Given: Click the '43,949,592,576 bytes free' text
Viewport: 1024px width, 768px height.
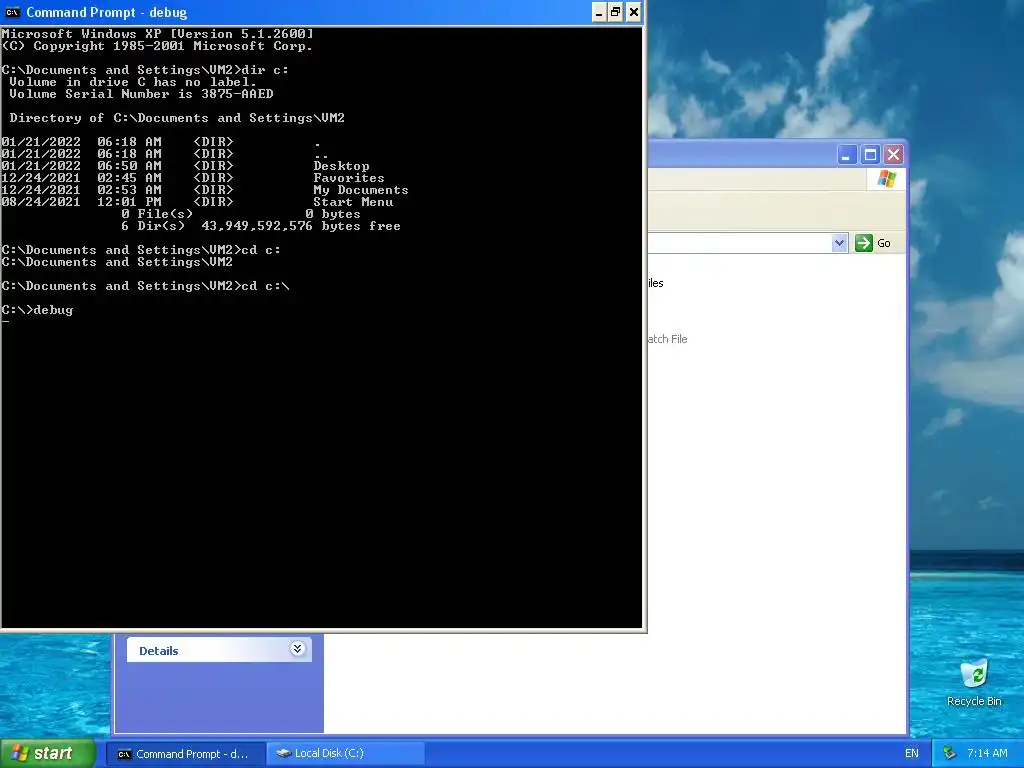Looking at the screenshot, I should [x=301, y=226].
